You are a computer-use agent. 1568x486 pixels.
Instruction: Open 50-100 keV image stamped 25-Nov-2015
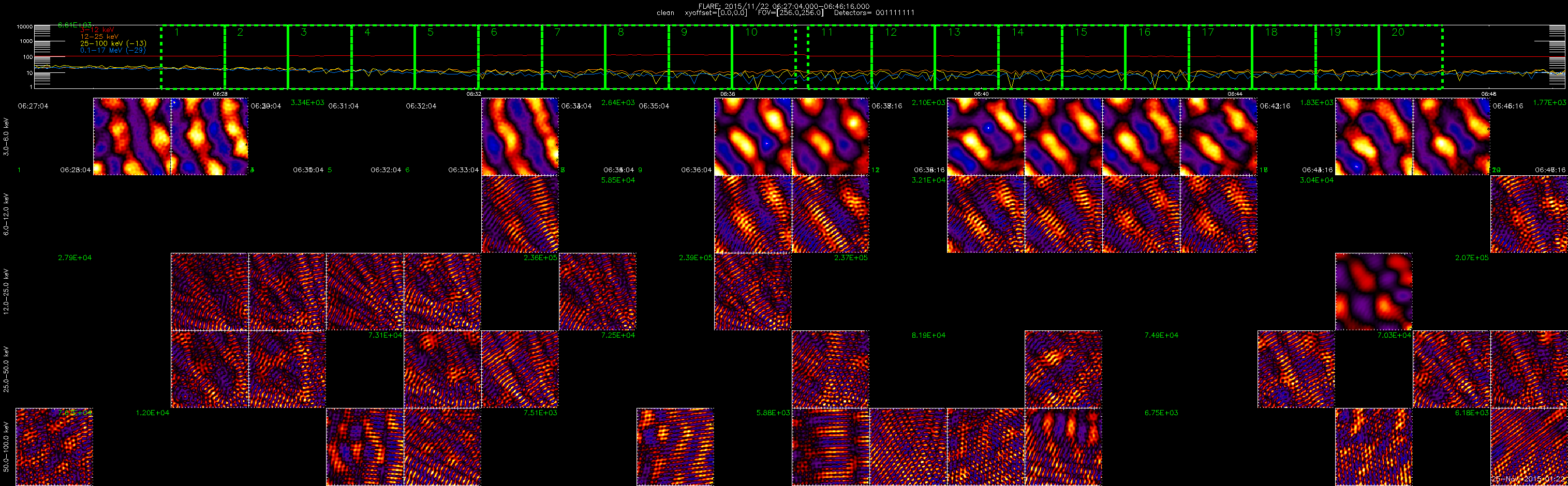(x=1529, y=447)
